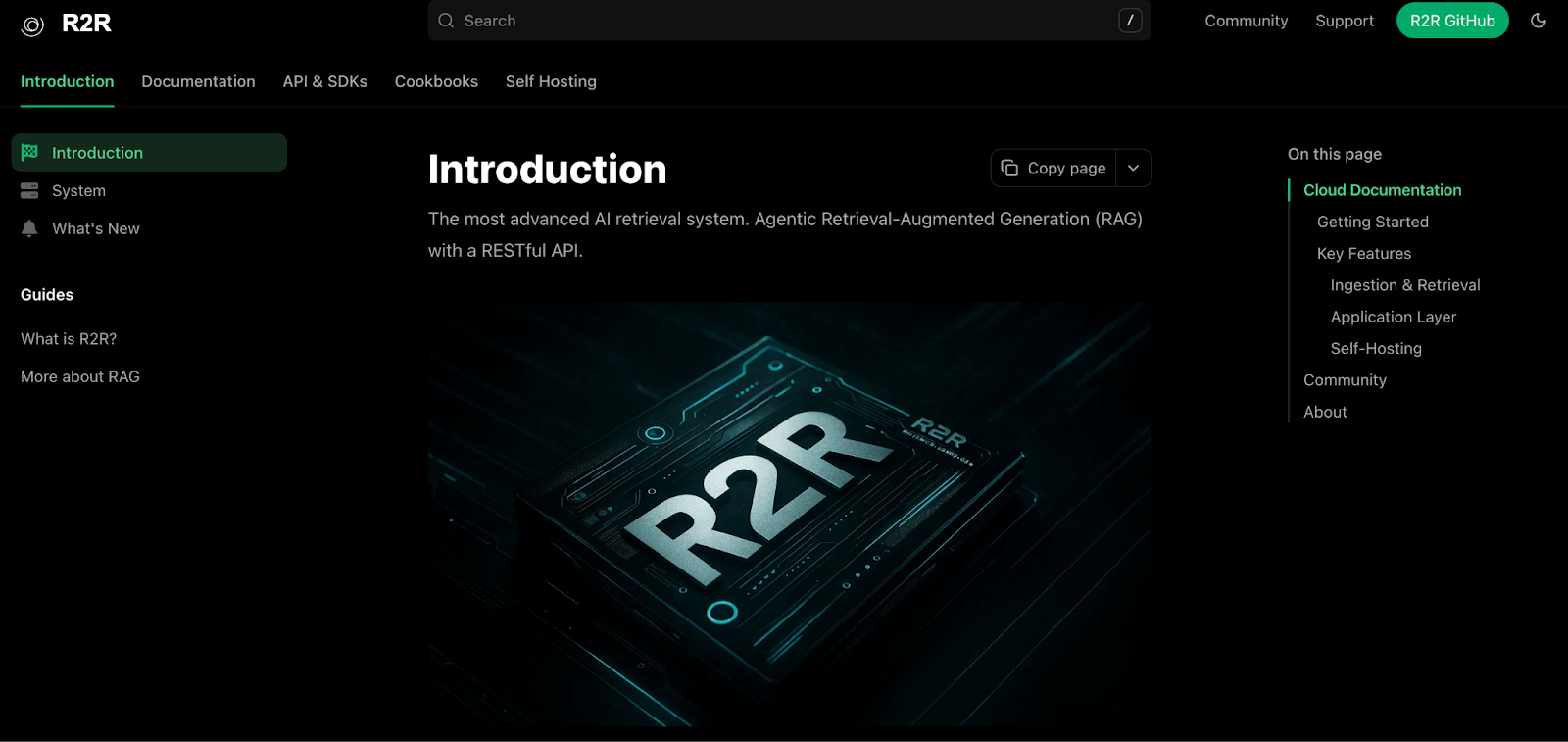Open the Cookbooks tab
Screen dimensions: 1568x742
click(x=436, y=81)
